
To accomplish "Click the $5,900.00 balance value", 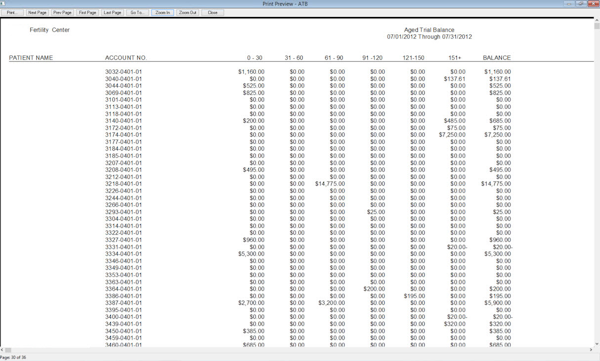I will click(497, 303).
